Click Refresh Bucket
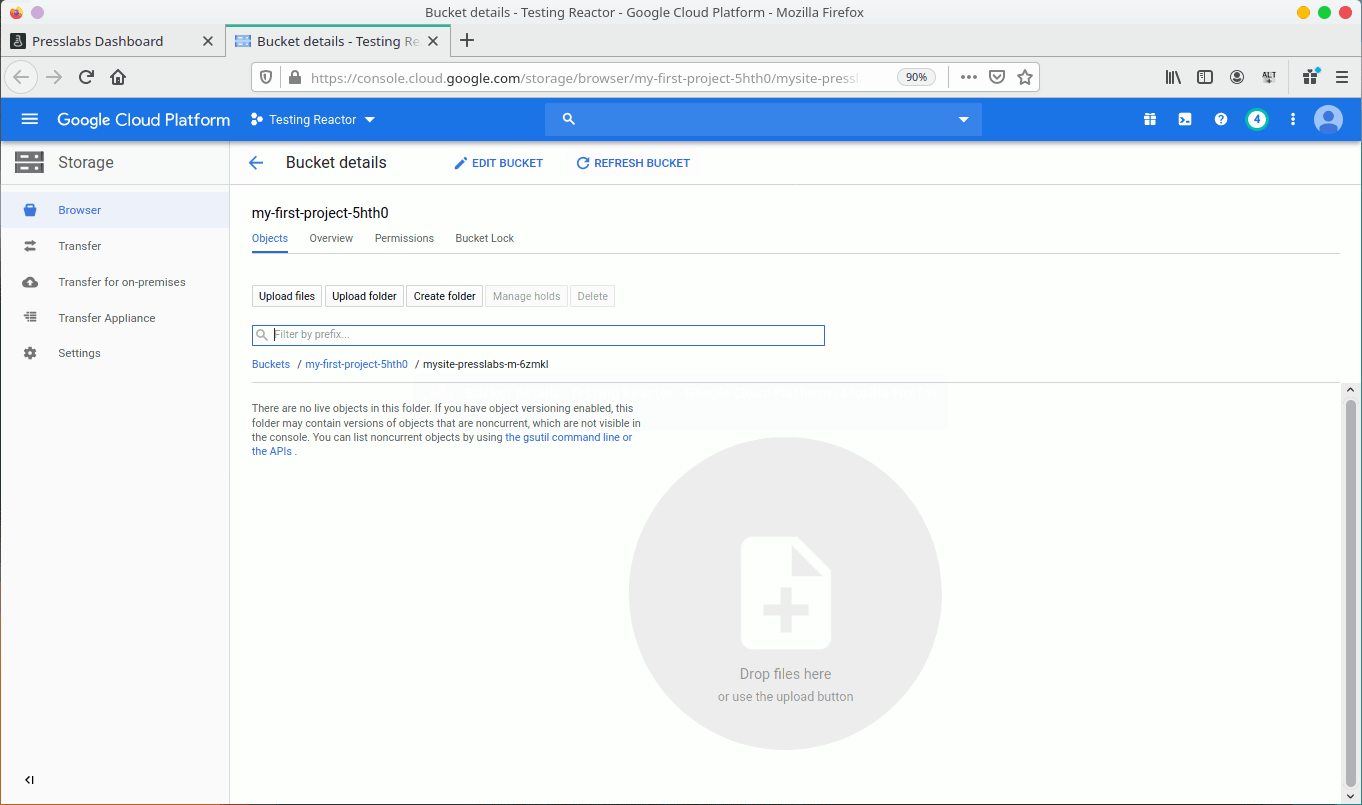Viewport: 1362px width, 805px height. click(x=633, y=163)
